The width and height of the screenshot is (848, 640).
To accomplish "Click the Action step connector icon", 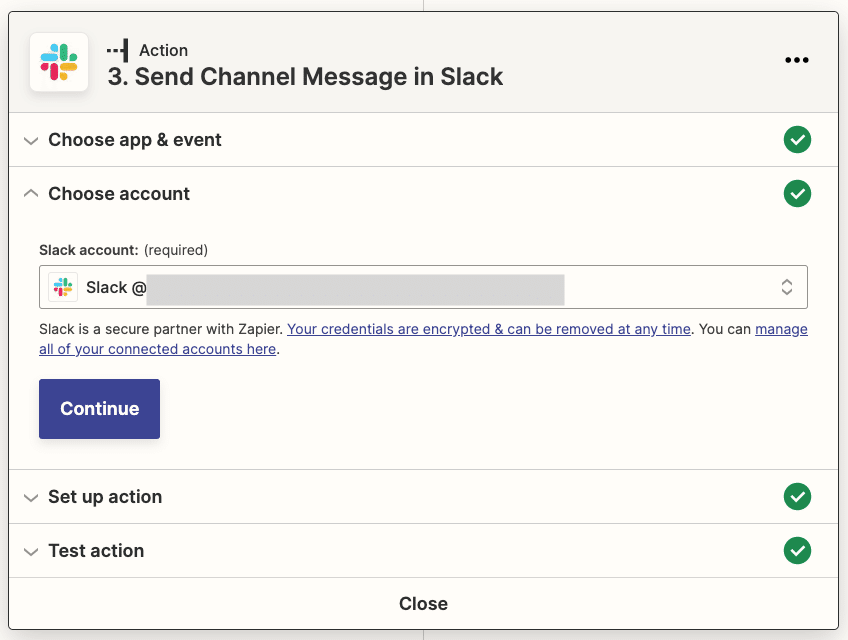I will pyautogui.click(x=117, y=50).
